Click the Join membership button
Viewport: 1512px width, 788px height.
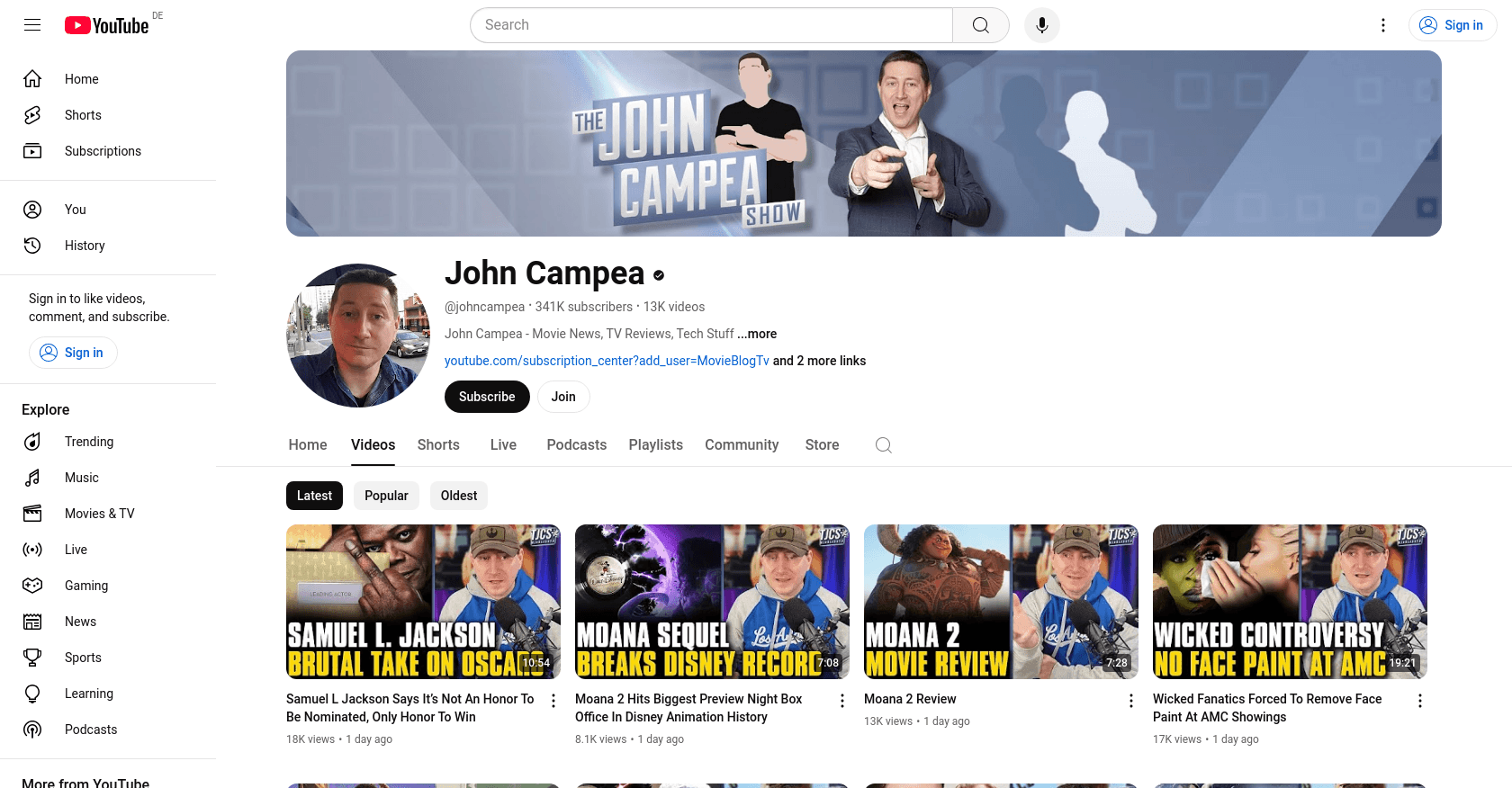[563, 397]
